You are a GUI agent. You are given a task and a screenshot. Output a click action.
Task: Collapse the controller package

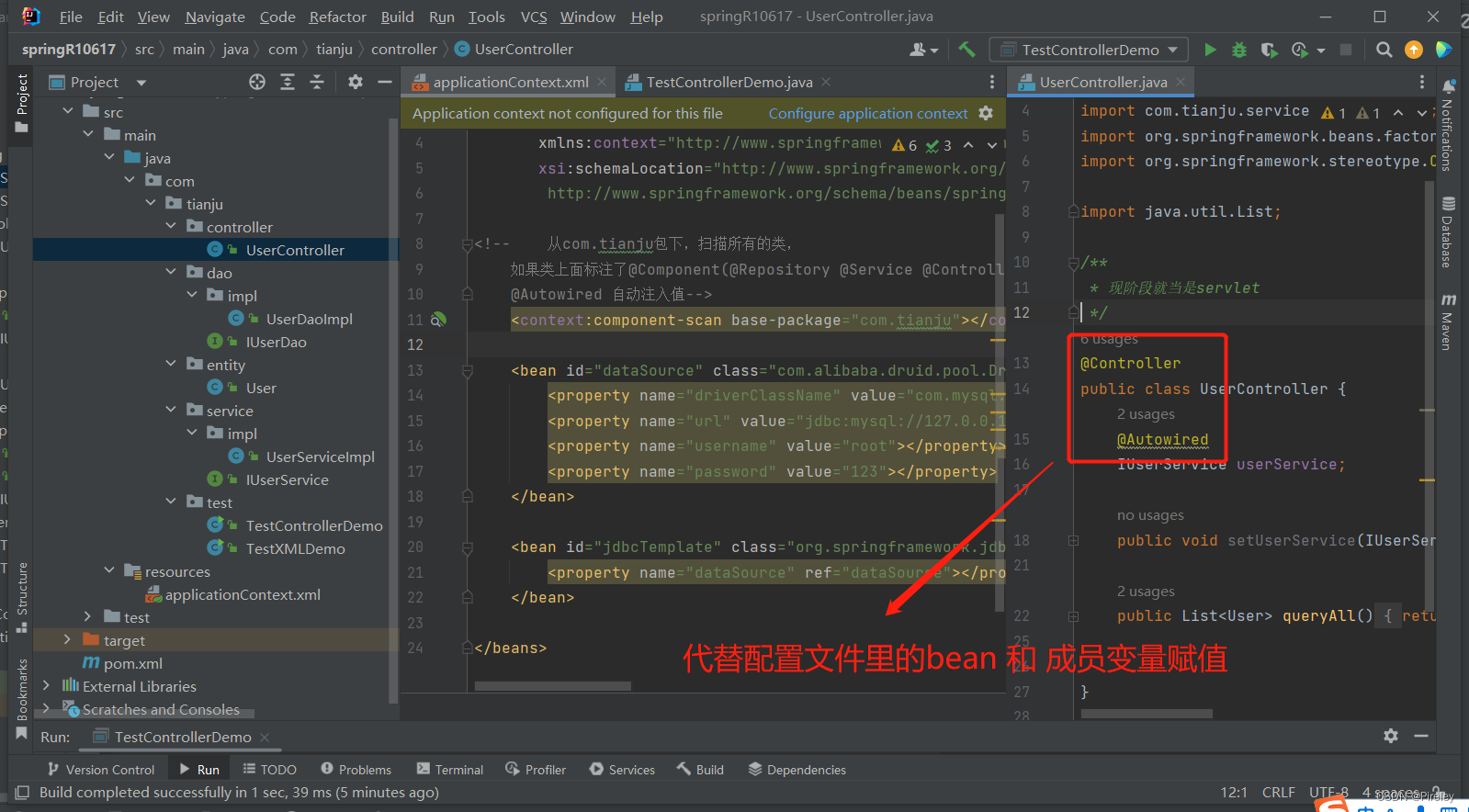point(171,226)
